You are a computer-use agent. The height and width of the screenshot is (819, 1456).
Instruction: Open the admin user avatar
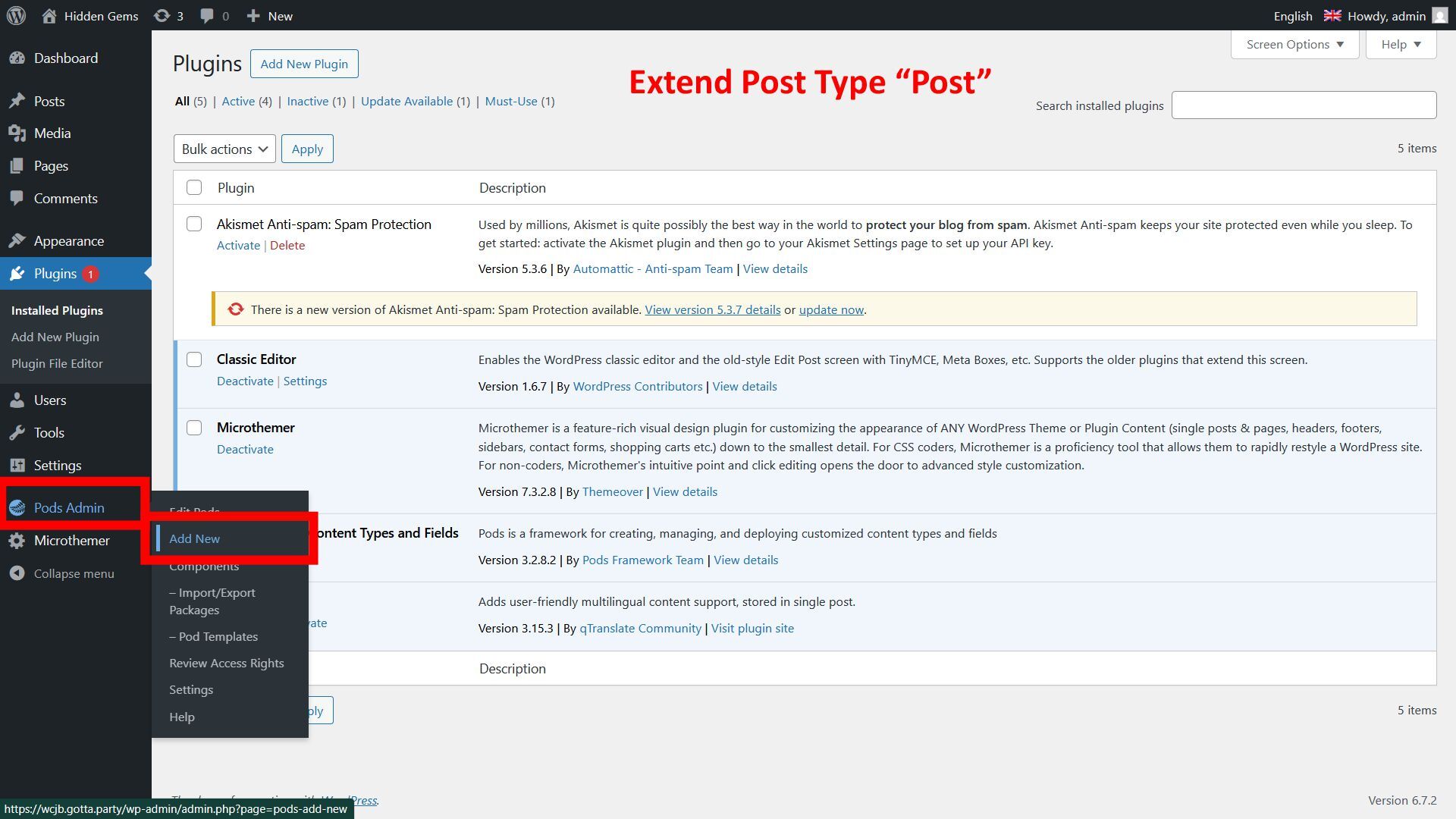(1439, 15)
